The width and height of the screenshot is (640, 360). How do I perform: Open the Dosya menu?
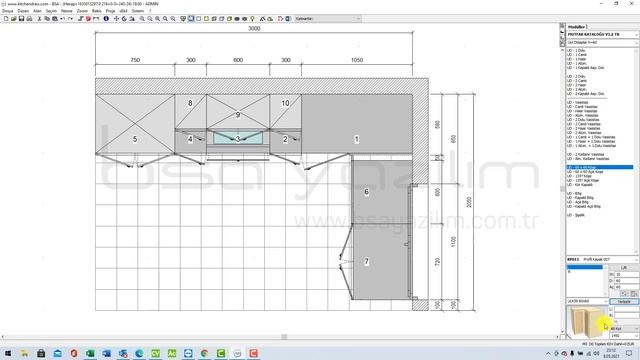click(8, 11)
